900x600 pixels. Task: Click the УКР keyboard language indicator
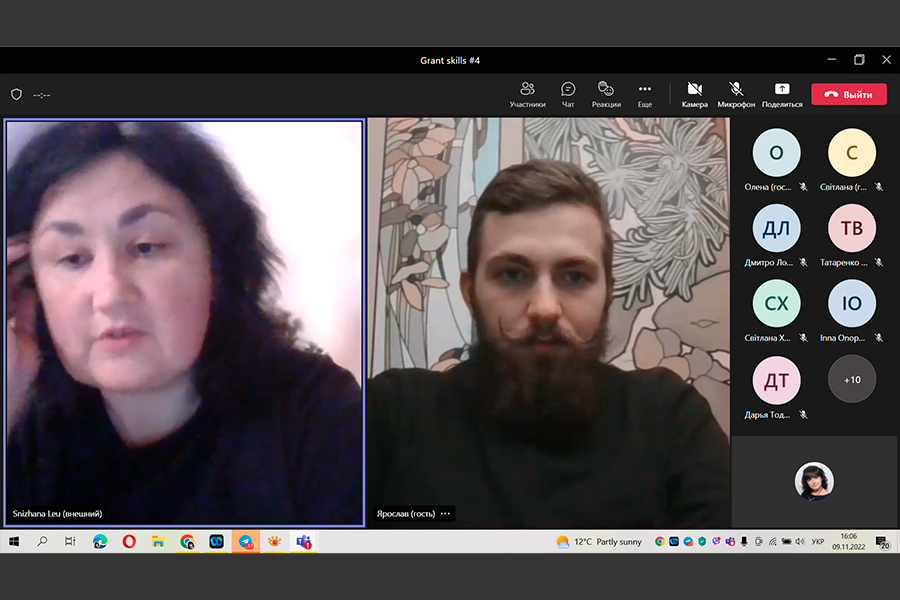[818, 541]
